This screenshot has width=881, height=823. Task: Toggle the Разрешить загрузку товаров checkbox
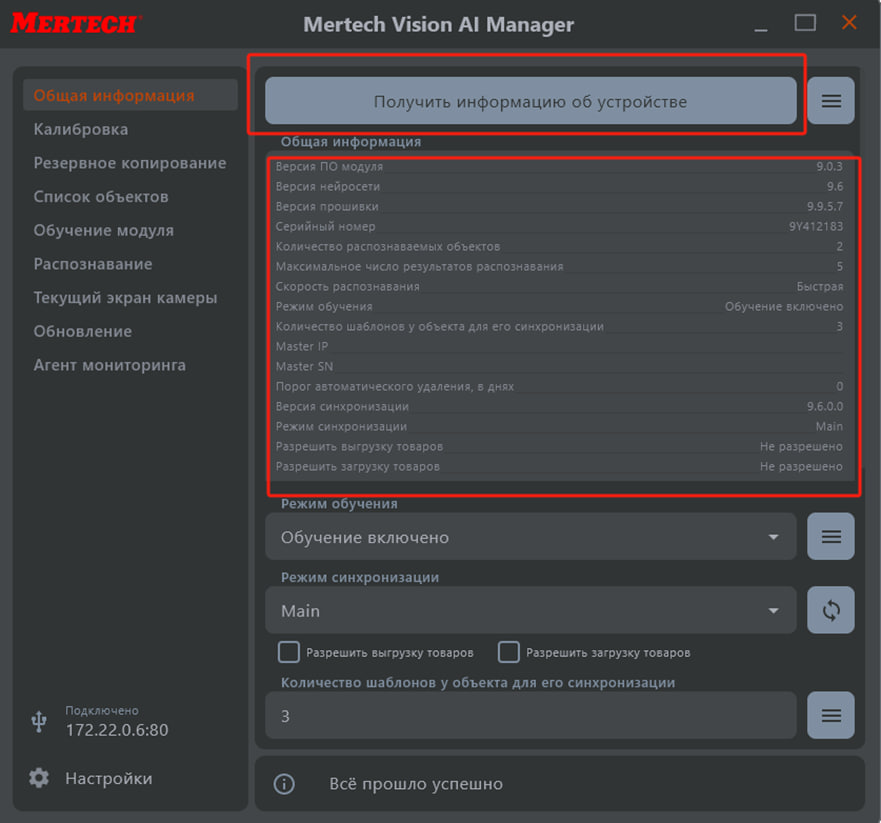[x=509, y=652]
